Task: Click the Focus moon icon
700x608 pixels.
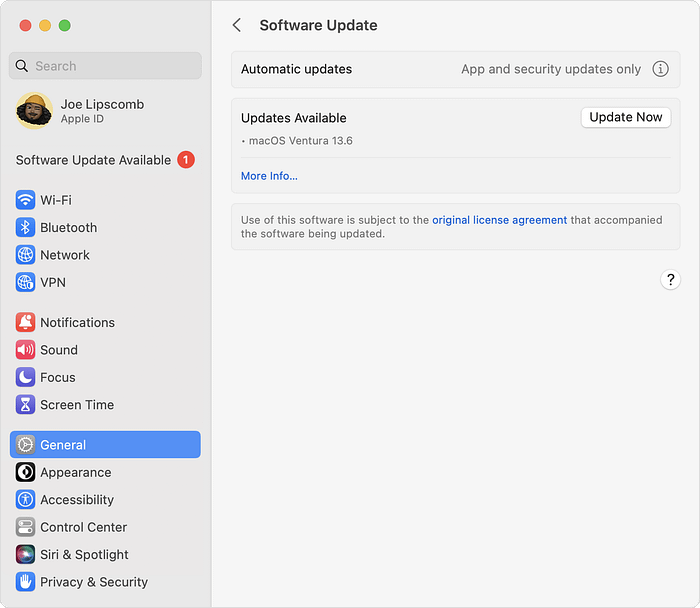Action: [x=25, y=377]
